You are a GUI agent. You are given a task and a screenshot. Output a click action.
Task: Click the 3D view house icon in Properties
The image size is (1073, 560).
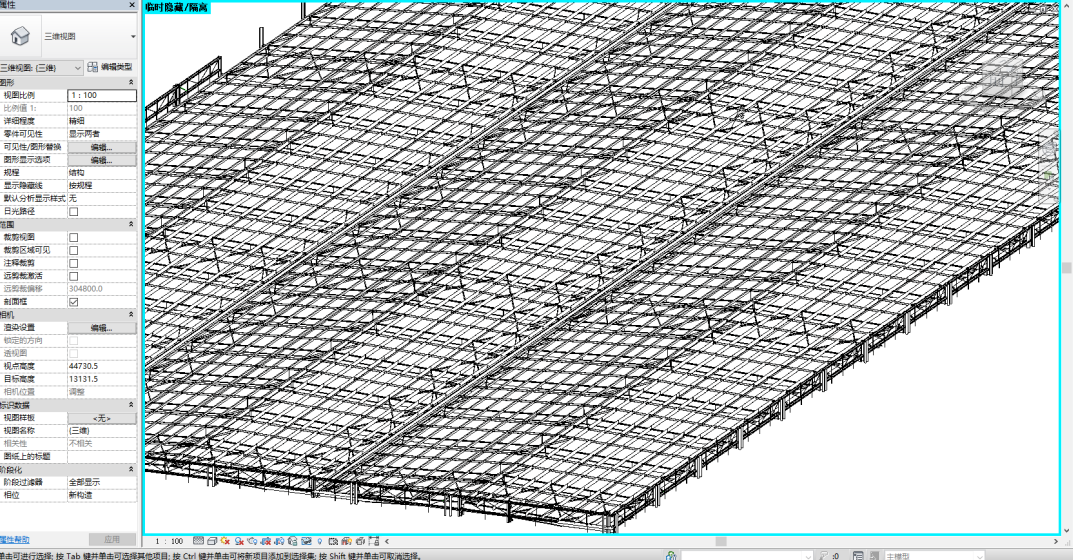pyautogui.click(x=21, y=36)
